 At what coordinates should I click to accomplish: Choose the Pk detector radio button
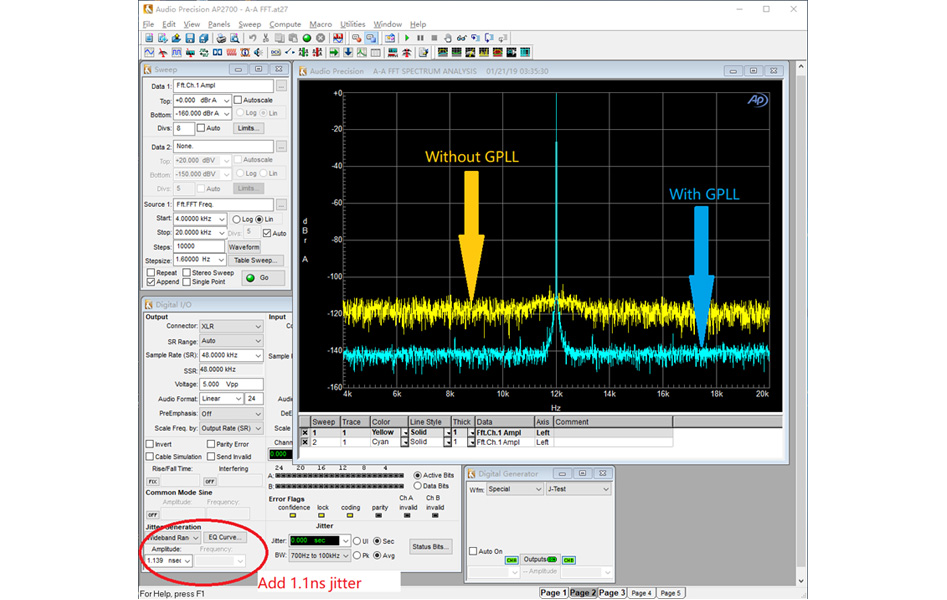[357, 555]
